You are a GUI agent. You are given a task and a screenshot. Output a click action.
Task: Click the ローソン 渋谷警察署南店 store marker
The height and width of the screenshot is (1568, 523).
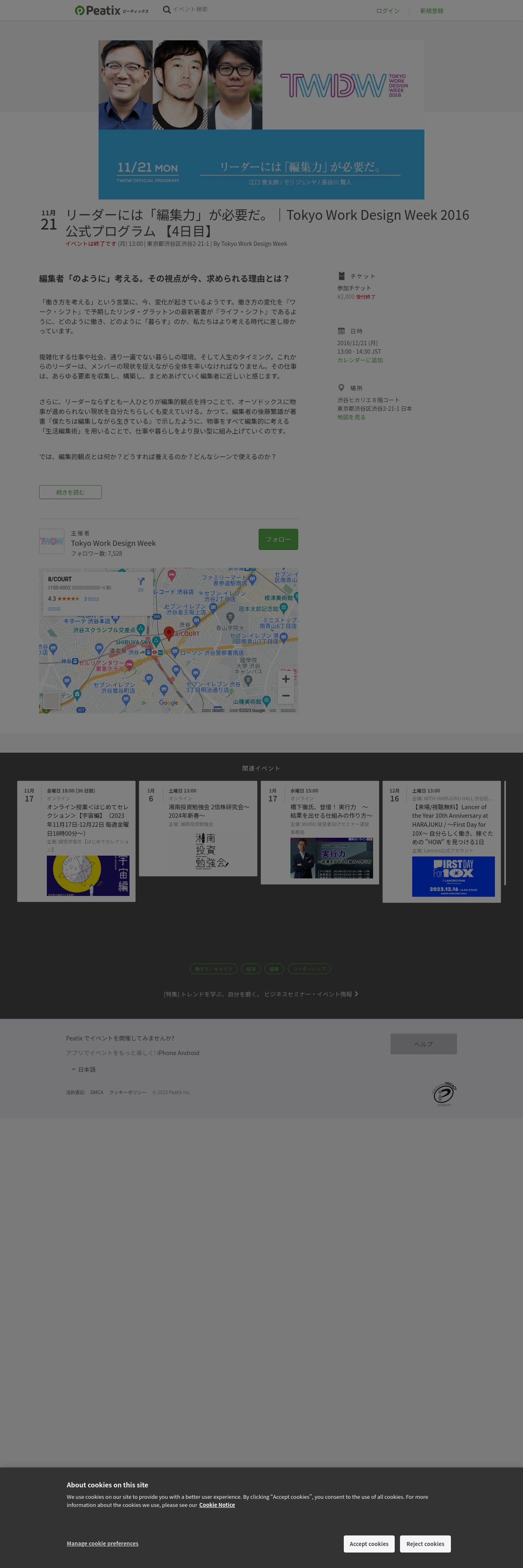(175, 652)
